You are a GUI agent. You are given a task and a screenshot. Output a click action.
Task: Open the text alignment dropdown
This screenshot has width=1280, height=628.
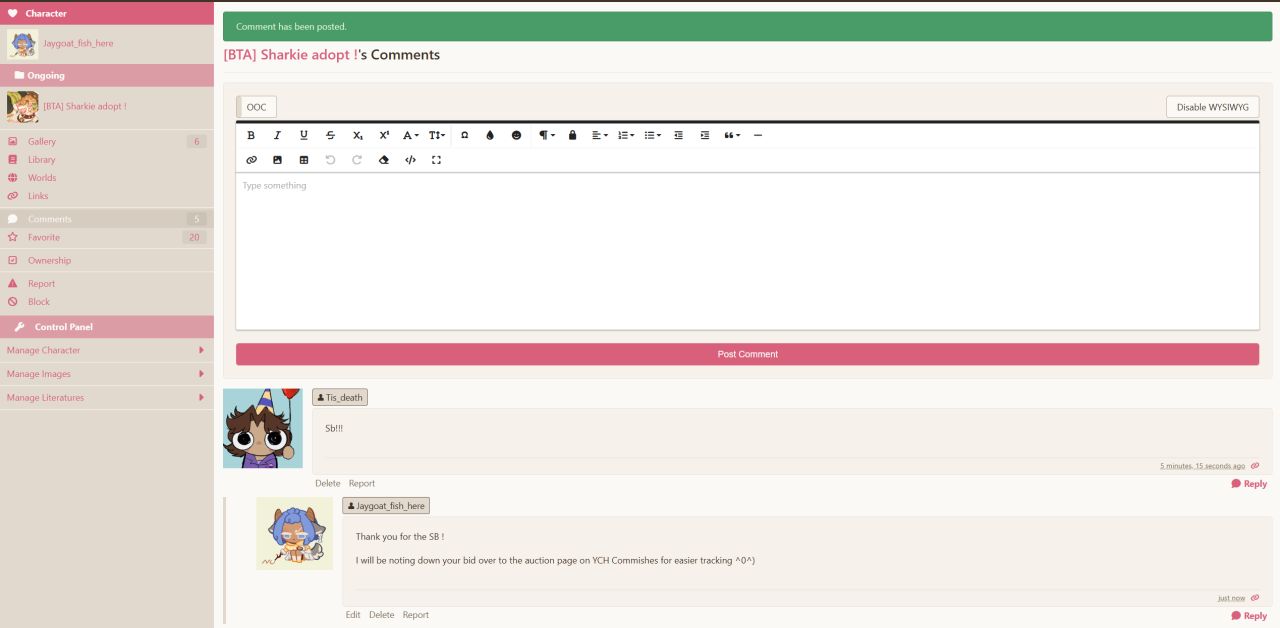click(x=599, y=135)
